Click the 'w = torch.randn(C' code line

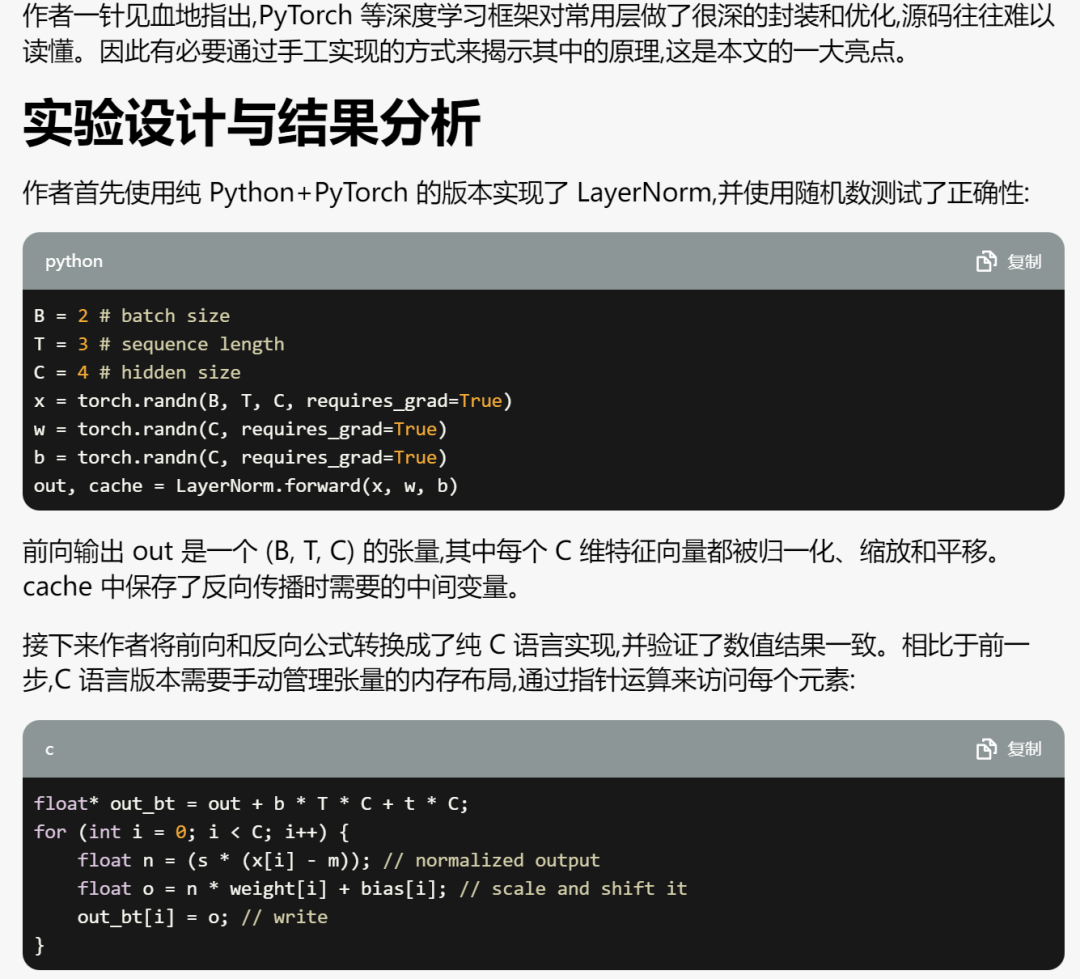pyautogui.click(x=240, y=429)
